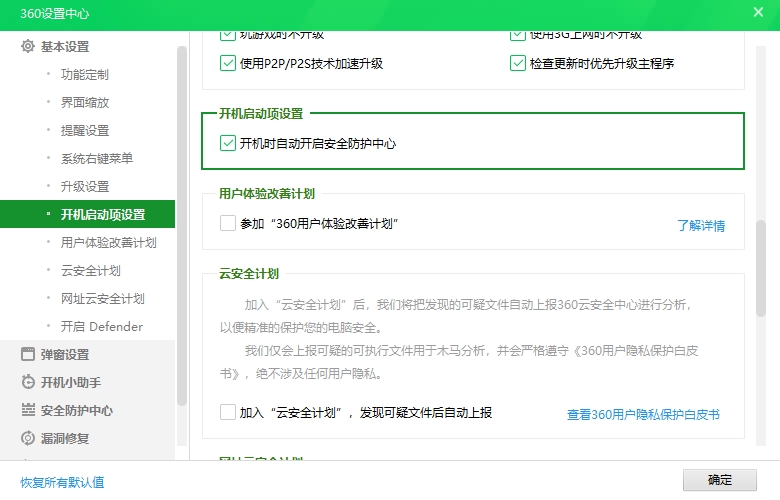Click the 弹窗设置 window icon
This screenshot has height=500, width=780.
coord(28,354)
